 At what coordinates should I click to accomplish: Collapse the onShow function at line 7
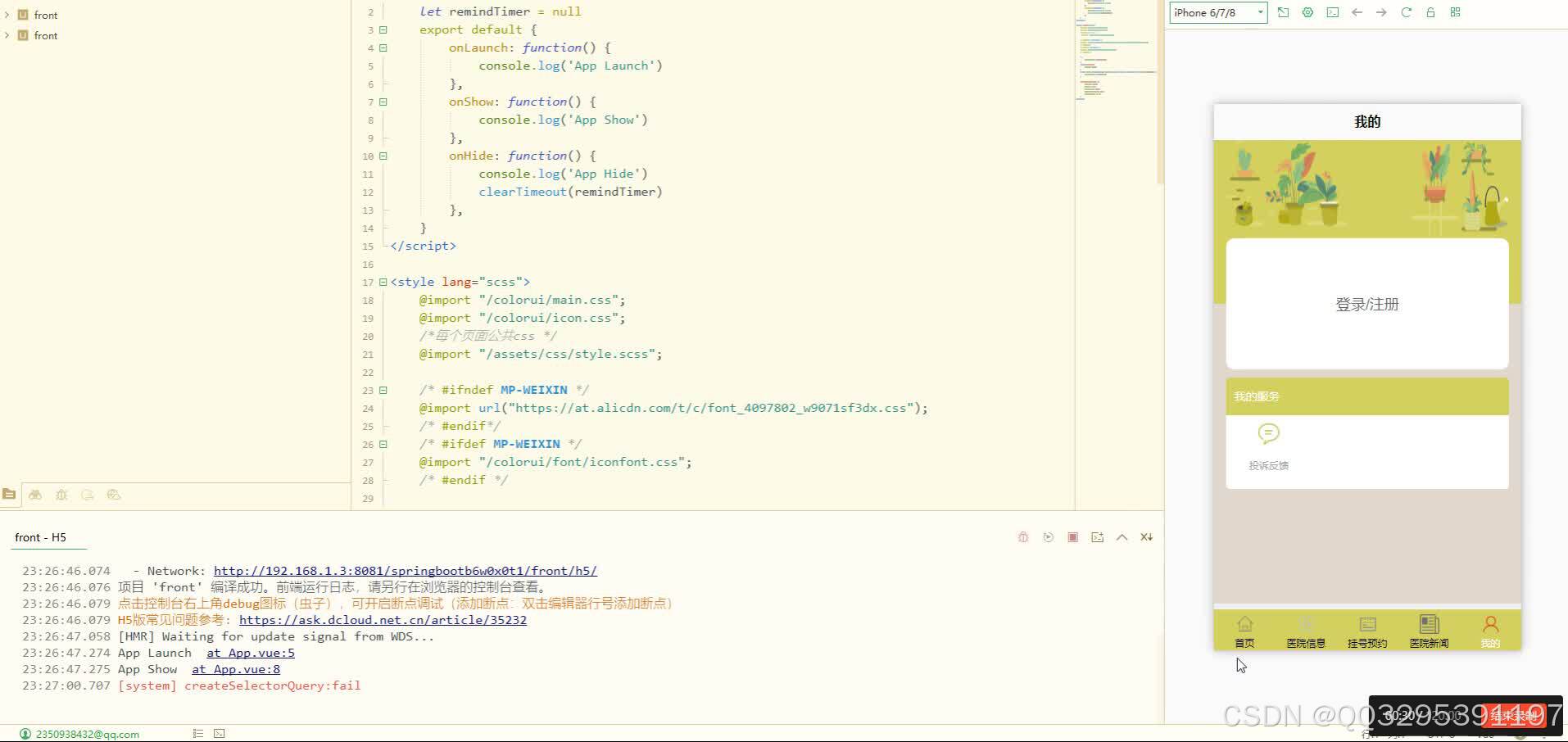[383, 102]
